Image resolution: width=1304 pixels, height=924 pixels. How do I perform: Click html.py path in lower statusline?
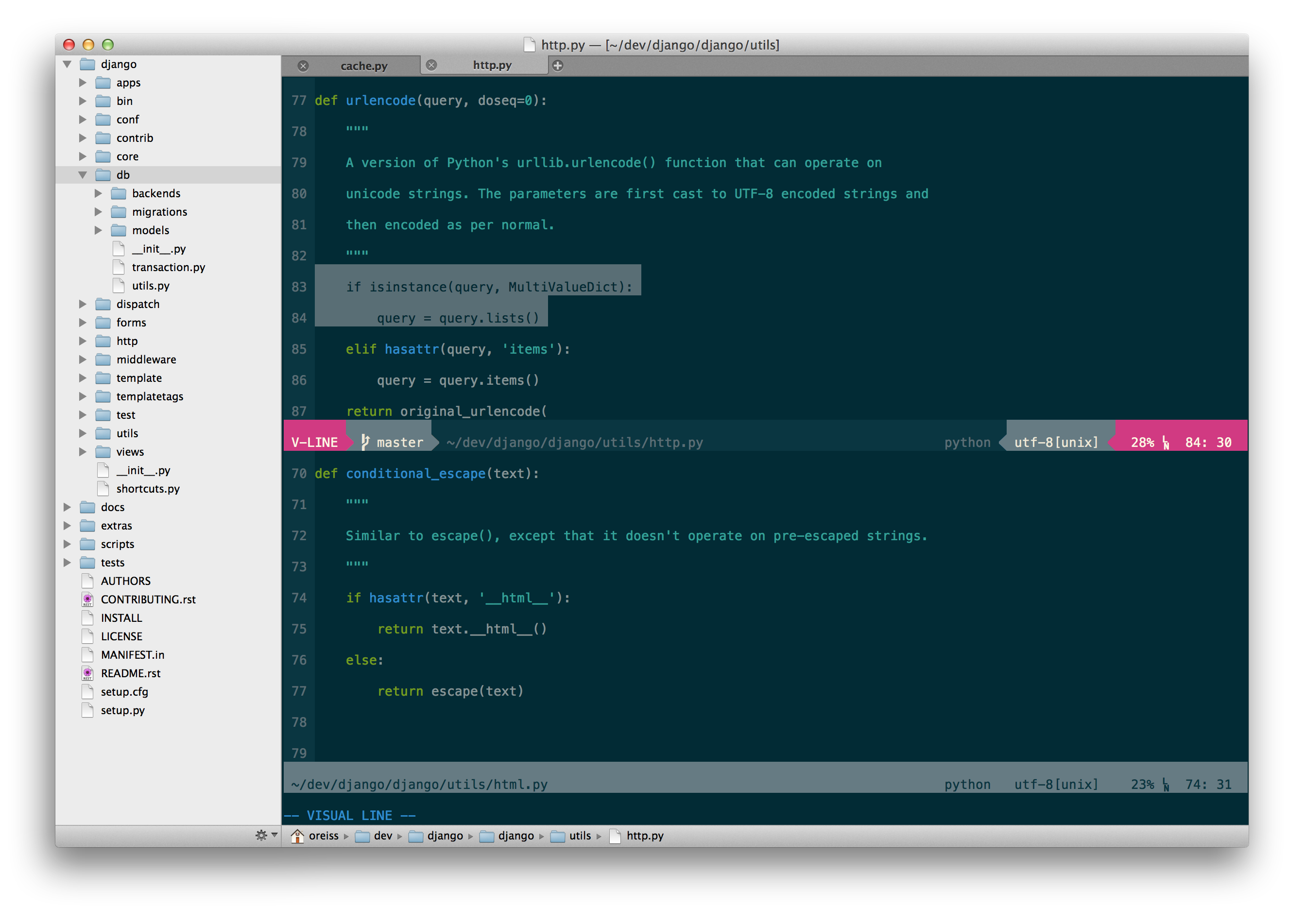(x=419, y=784)
